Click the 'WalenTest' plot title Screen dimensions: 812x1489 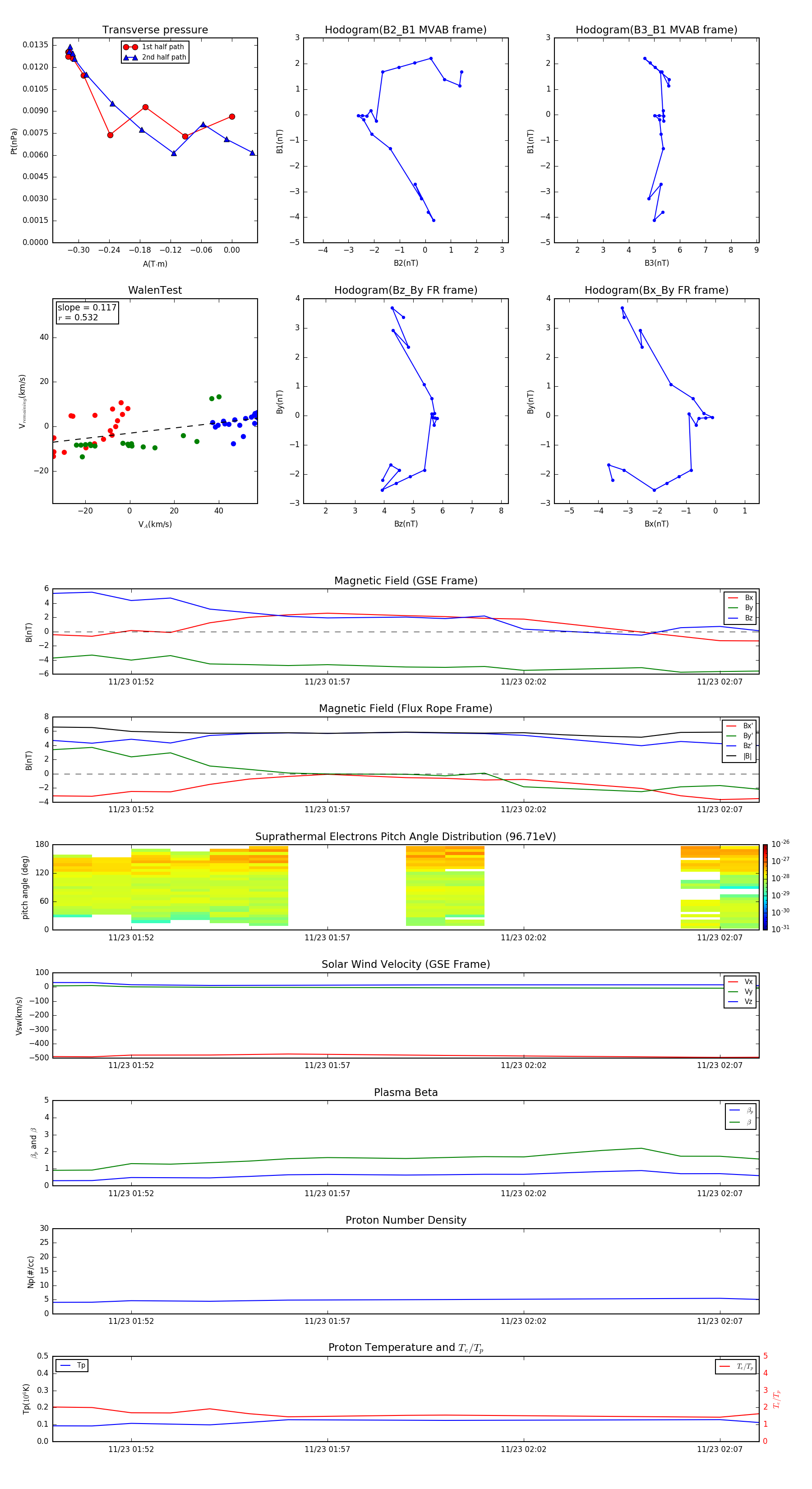click(x=155, y=290)
